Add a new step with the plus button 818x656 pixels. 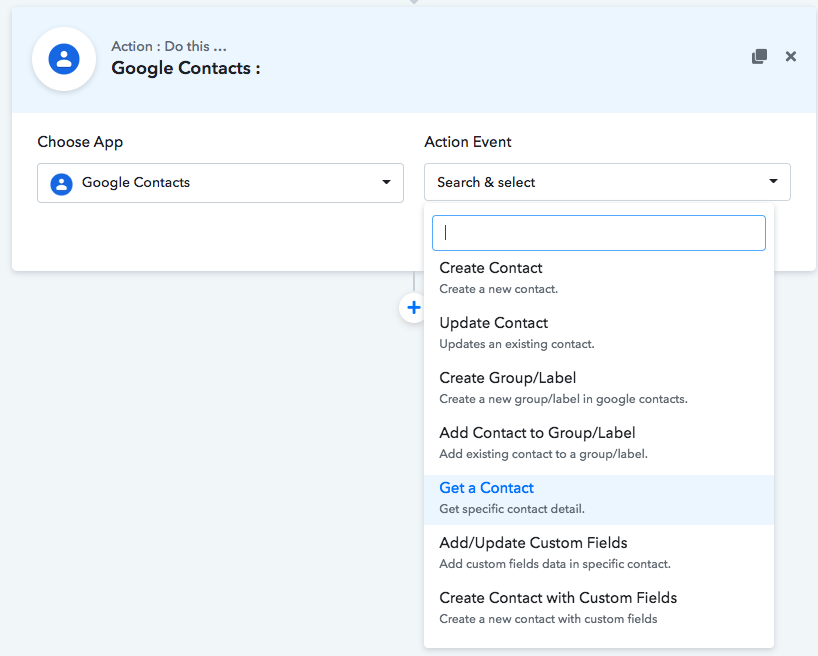(x=413, y=308)
